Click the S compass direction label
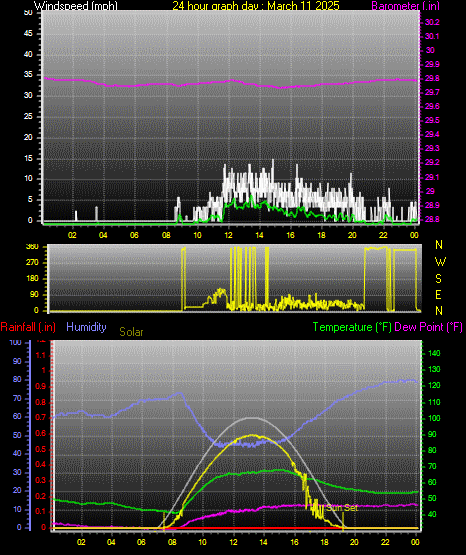466x555 pixels. pyautogui.click(x=438, y=279)
